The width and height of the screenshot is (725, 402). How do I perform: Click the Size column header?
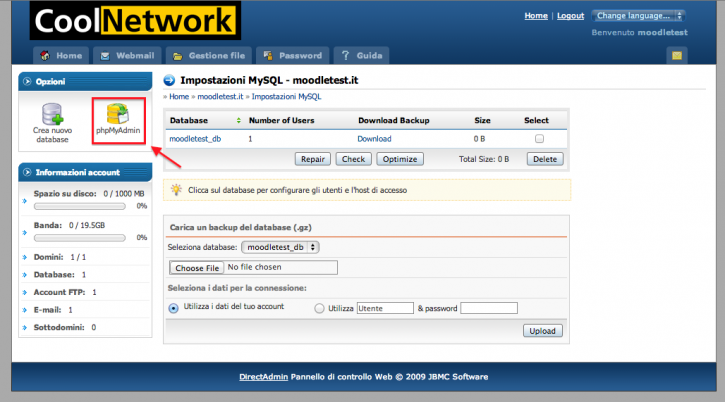pos(482,120)
